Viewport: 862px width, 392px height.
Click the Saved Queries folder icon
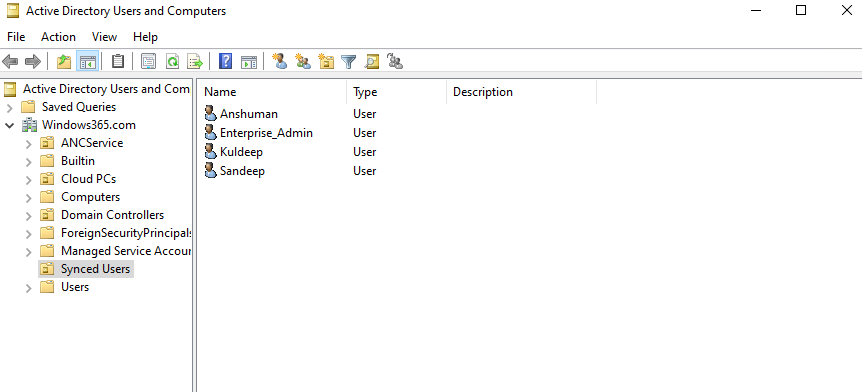pyautogui.click(x=29, y=107)
